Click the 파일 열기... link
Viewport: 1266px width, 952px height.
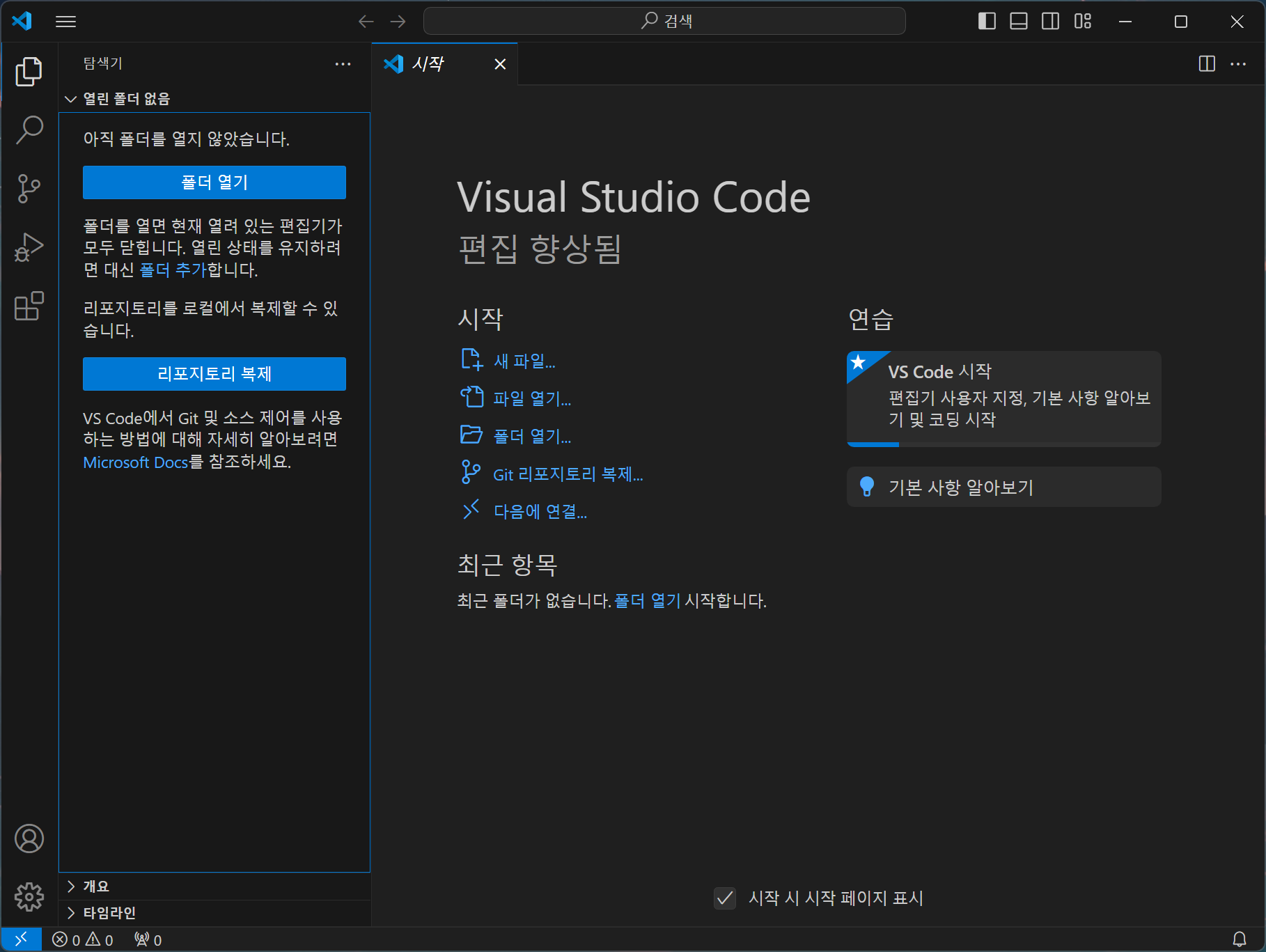pyautogui.click(x=532, y=399)
